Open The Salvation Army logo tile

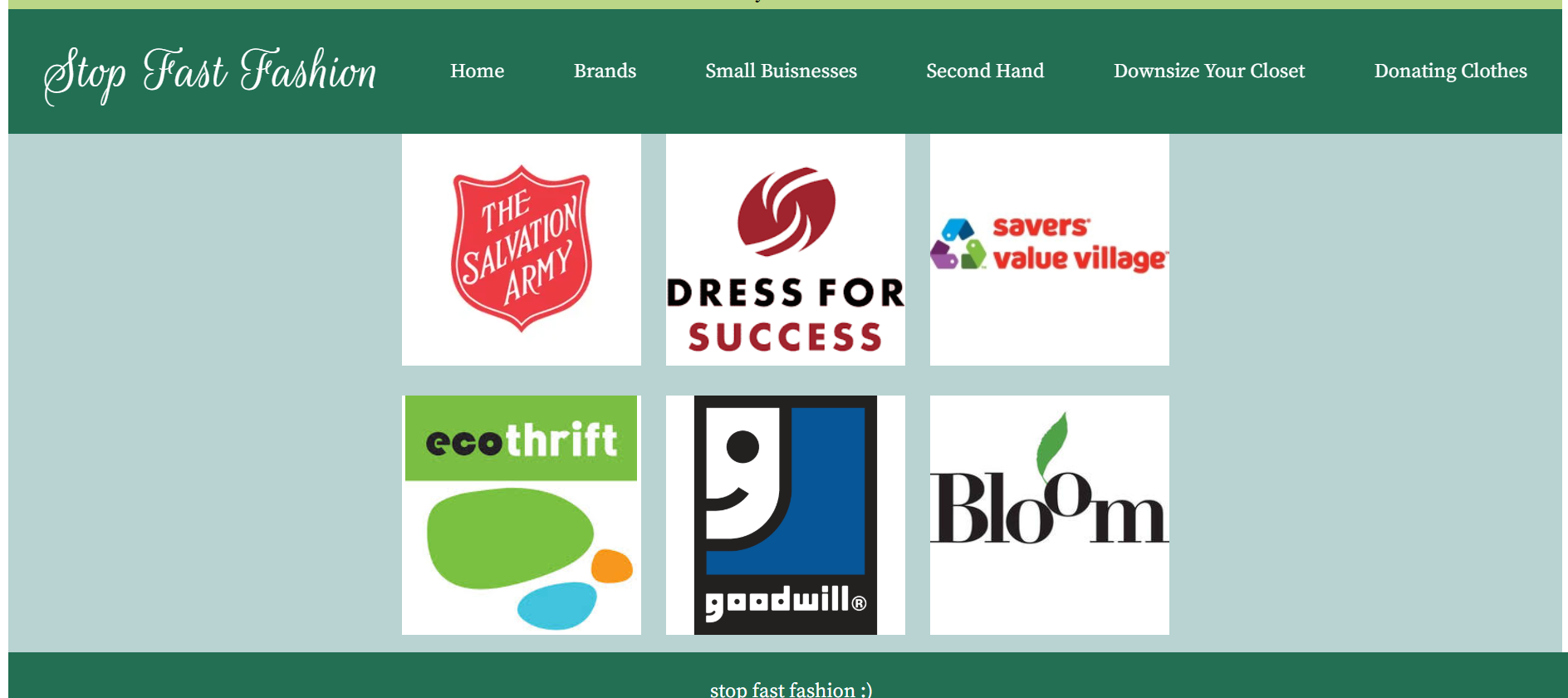522,249
